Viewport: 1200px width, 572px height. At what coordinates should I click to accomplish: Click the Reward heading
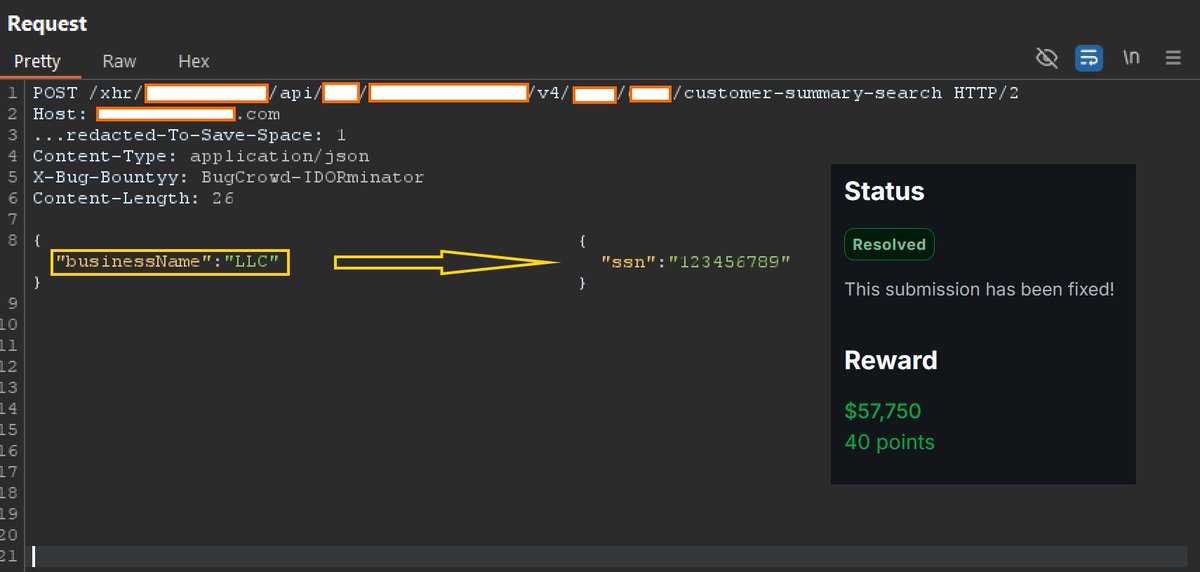click(891, 360)
